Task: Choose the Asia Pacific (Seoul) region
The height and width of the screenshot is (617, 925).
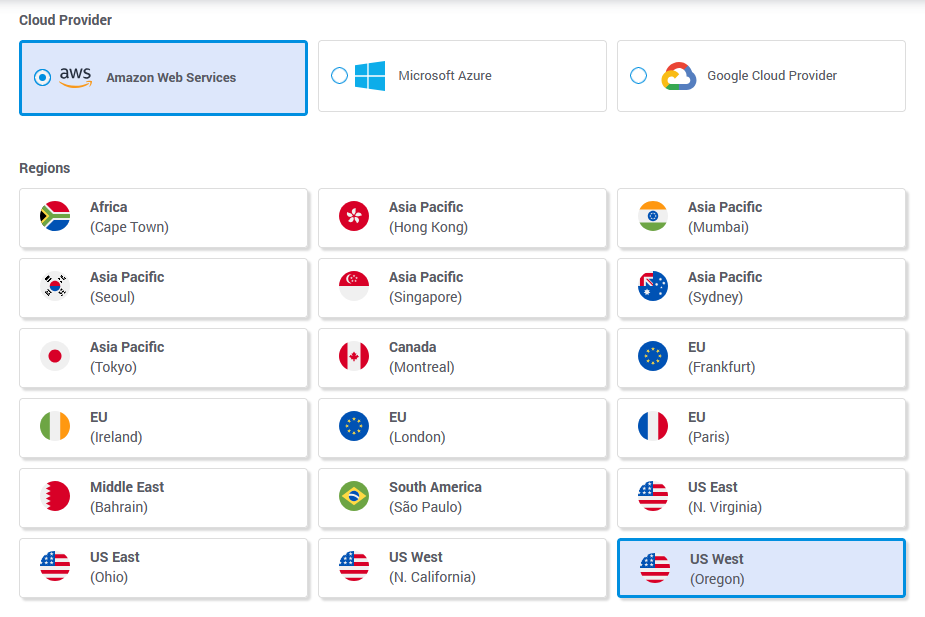Action: pos(163,287)
